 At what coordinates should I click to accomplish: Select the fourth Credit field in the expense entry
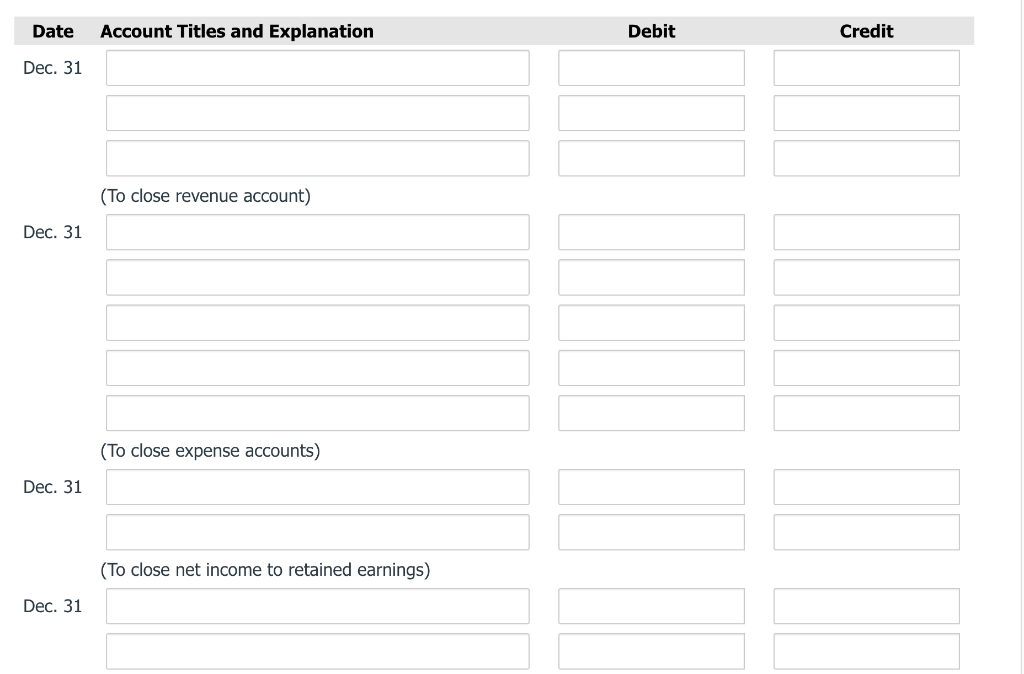click(866, 366)
